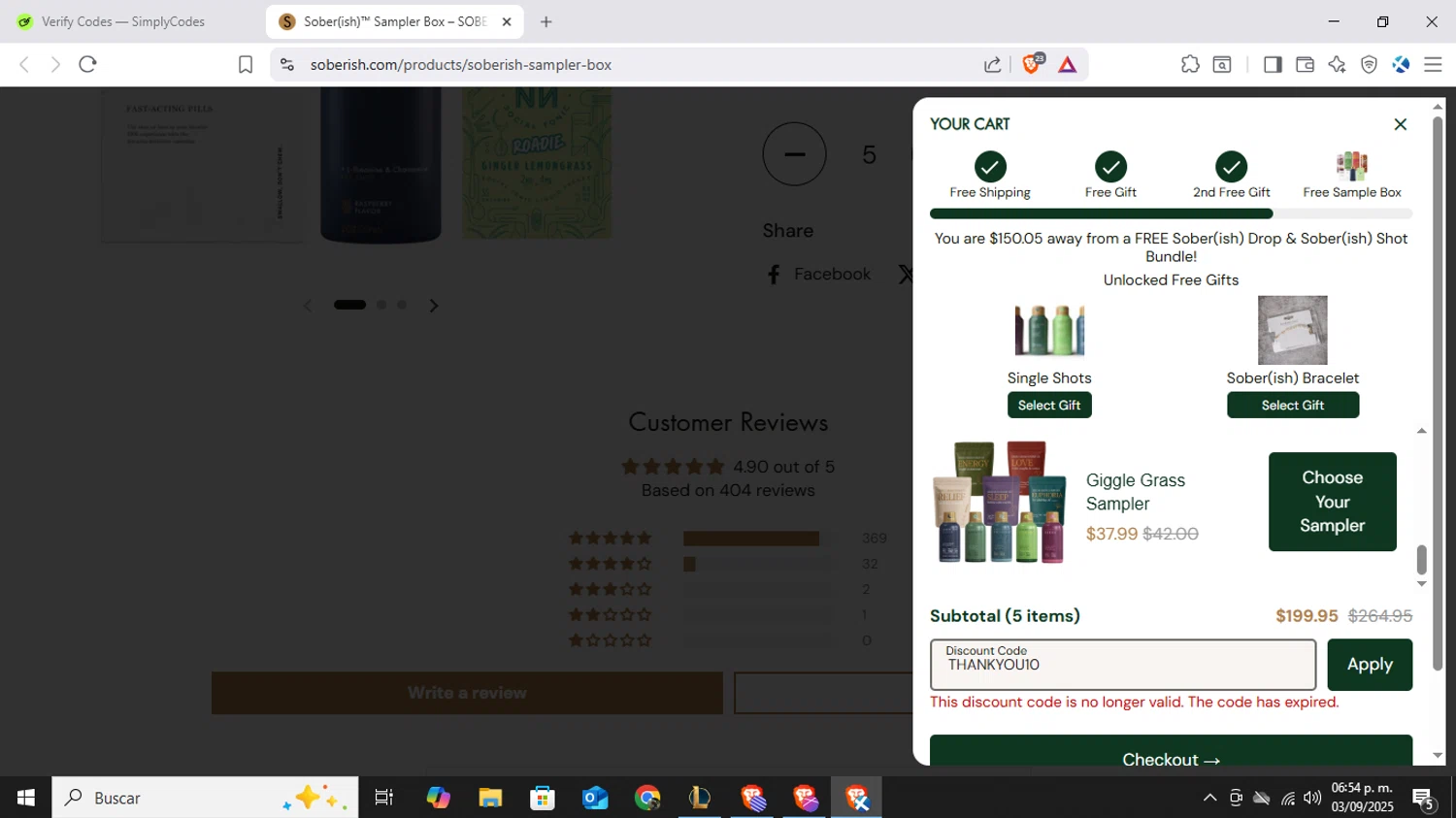Select Gift under Sober(ish) Bracelet
Image resolution: width=1456 pixels, height=818 pixels.
click(x=1293, y=405)
